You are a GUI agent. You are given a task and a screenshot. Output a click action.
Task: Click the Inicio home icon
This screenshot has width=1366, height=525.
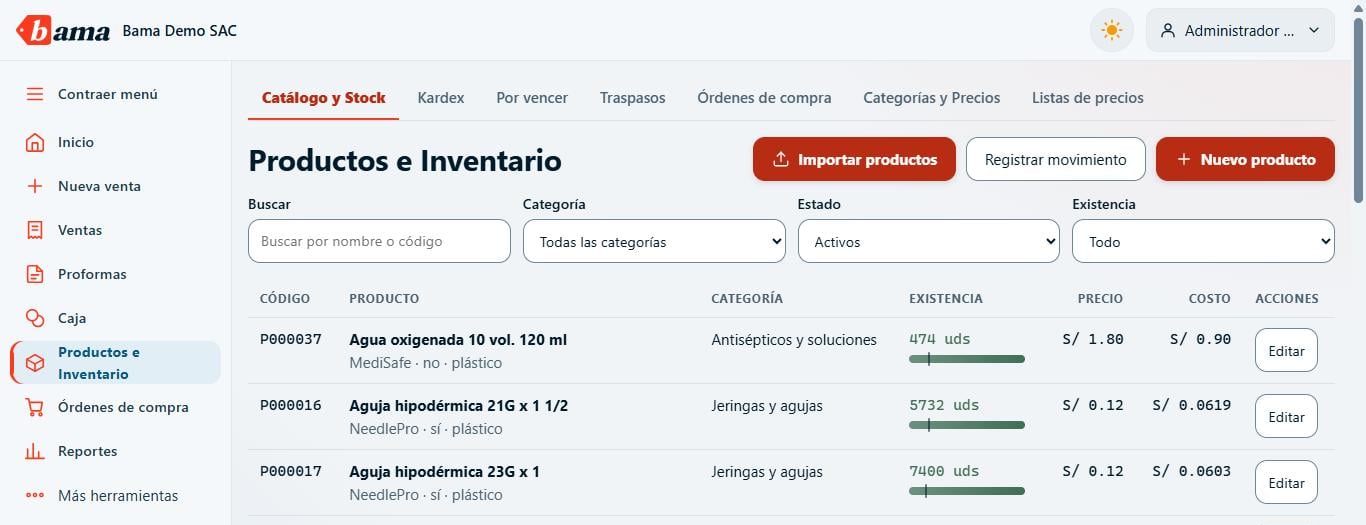[x=35, y=142]
